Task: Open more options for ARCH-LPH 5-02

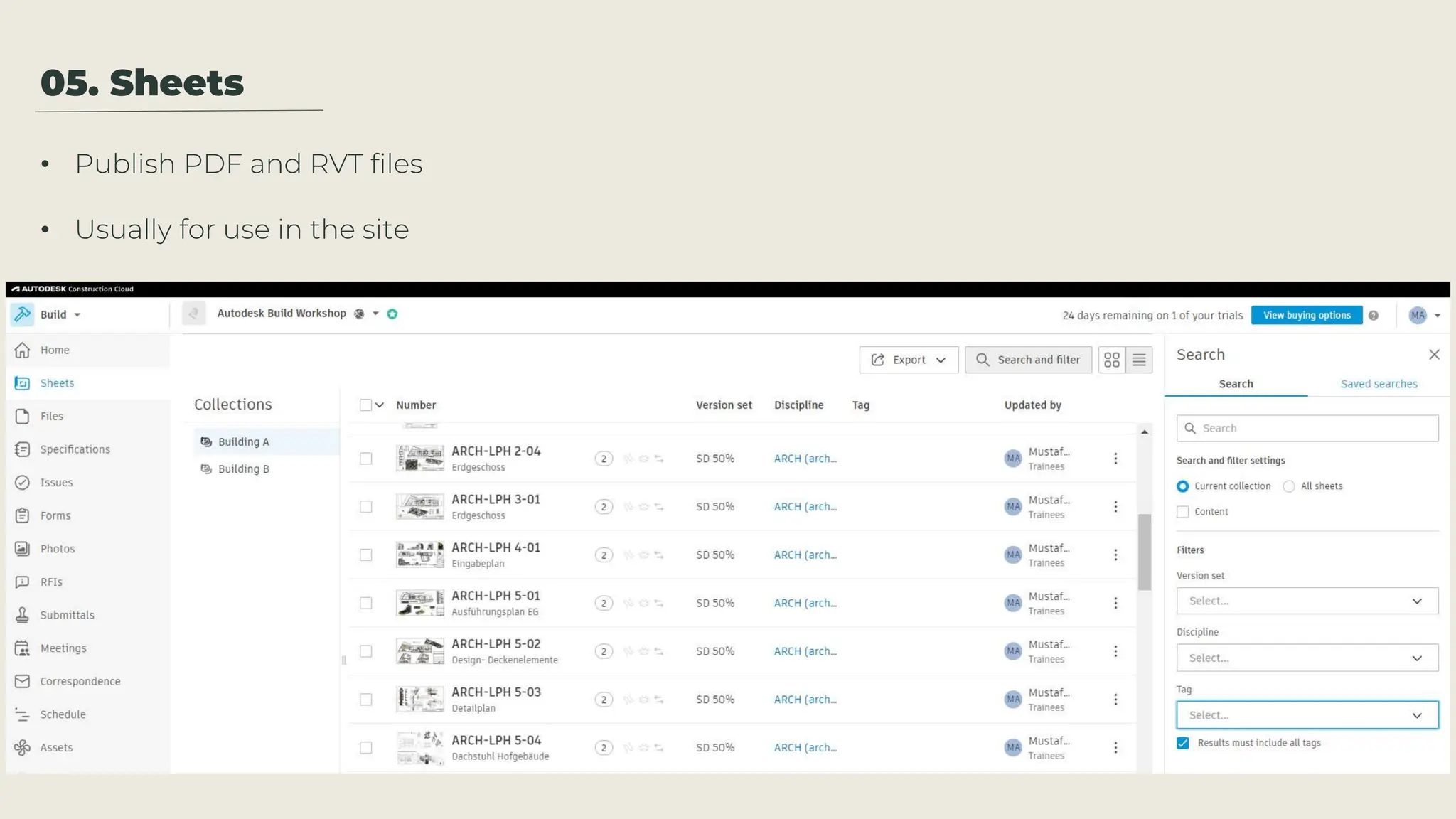Action: (1115, 651)
